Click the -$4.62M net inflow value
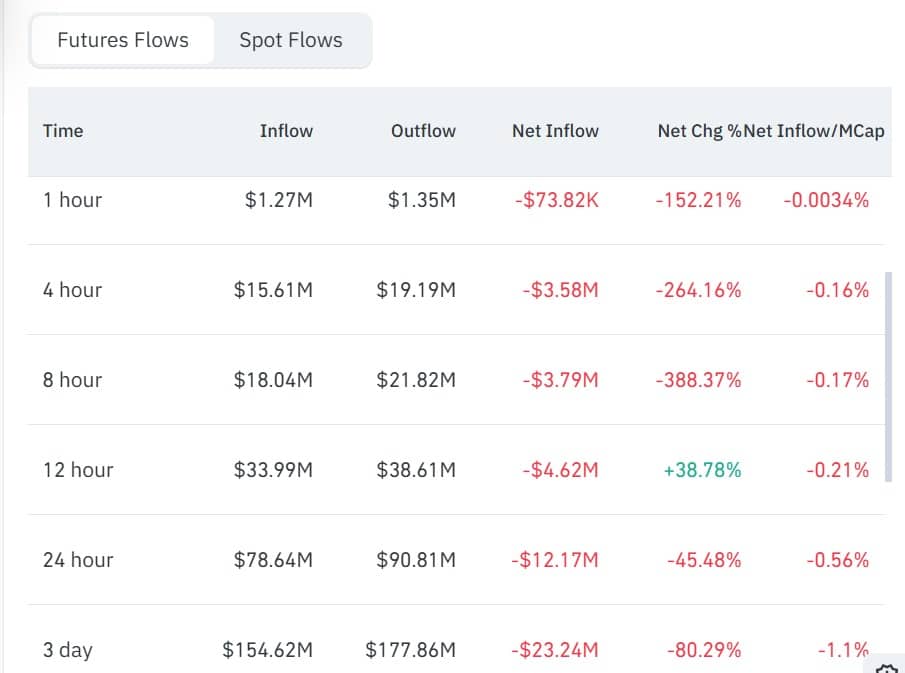Viewport: 905px width, 673px height. 560,470
